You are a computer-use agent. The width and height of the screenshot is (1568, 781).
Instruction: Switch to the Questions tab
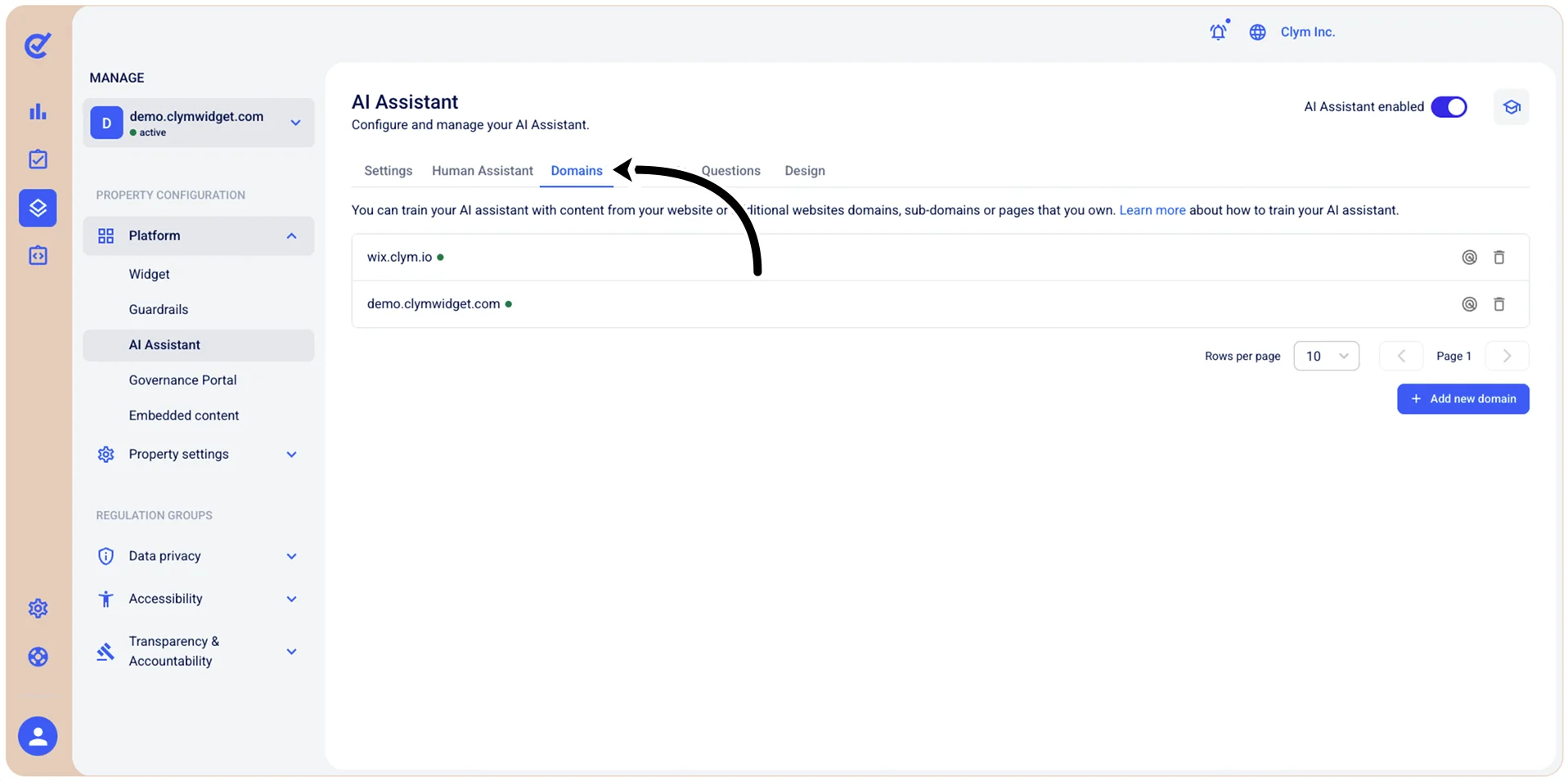coord(730,171)
